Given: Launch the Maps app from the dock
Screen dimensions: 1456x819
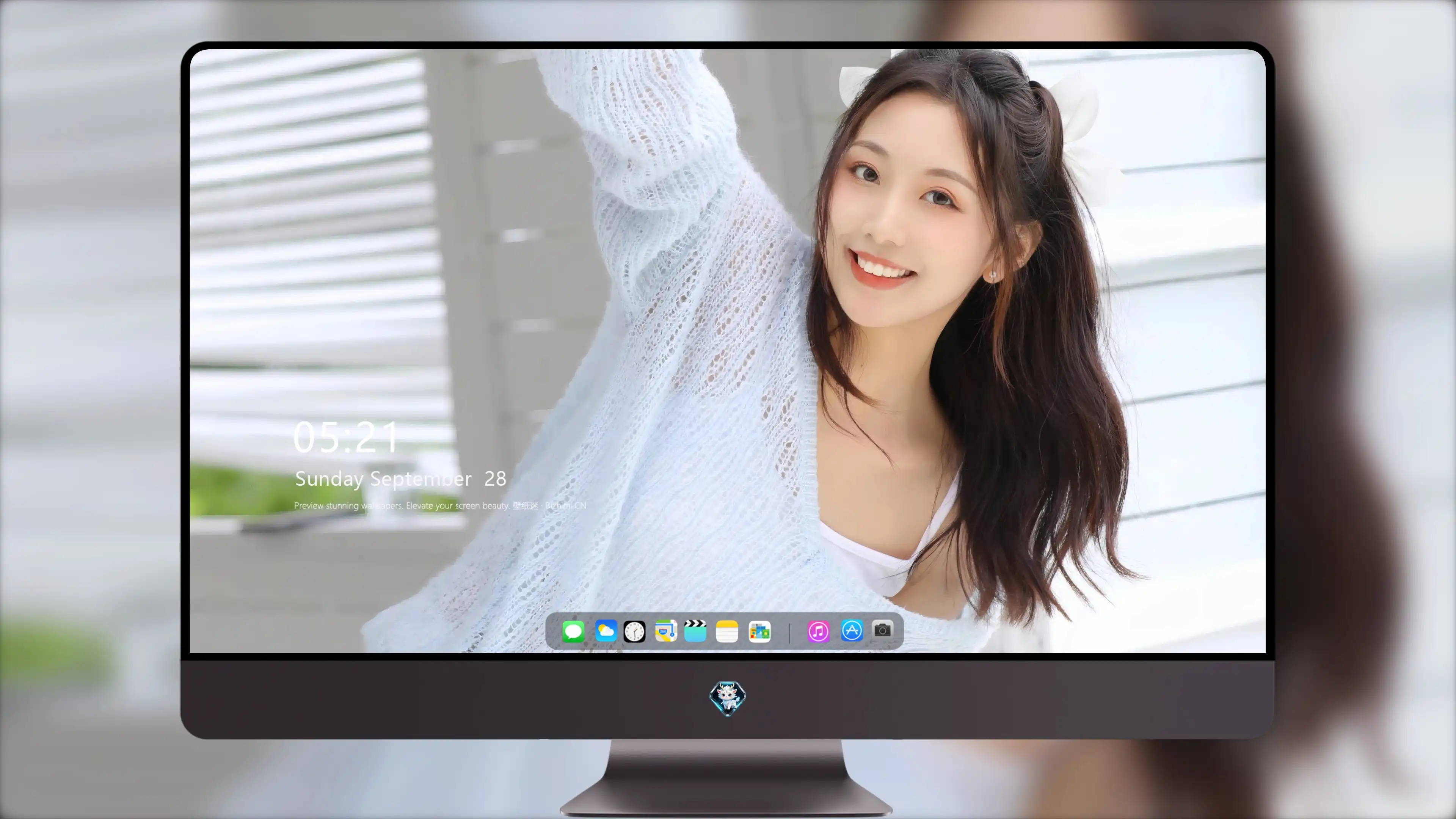Looking at the screenshot, I should pos(666,631).
